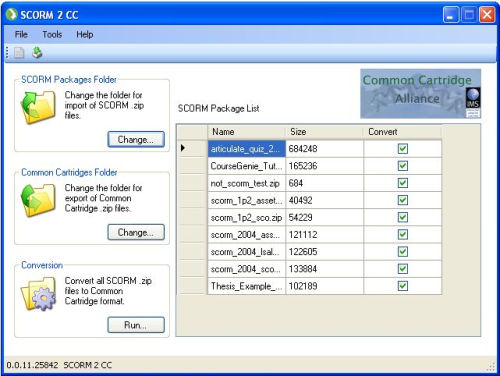Click the Common Cartridges Folder export icon
The height and width of the screenshot is (376, 500).
tap(38, 200)
